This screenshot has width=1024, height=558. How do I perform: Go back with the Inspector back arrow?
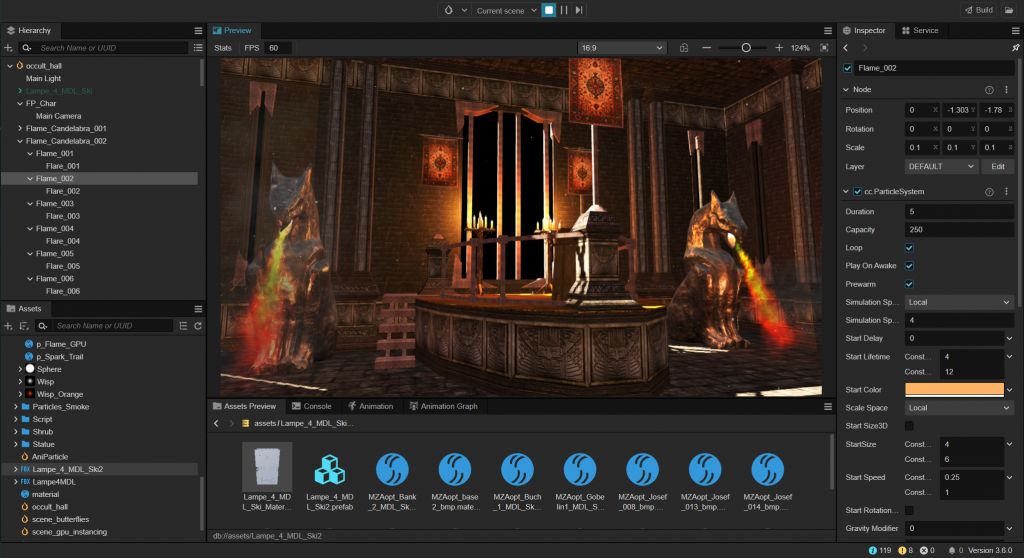(x=846, y=48)
